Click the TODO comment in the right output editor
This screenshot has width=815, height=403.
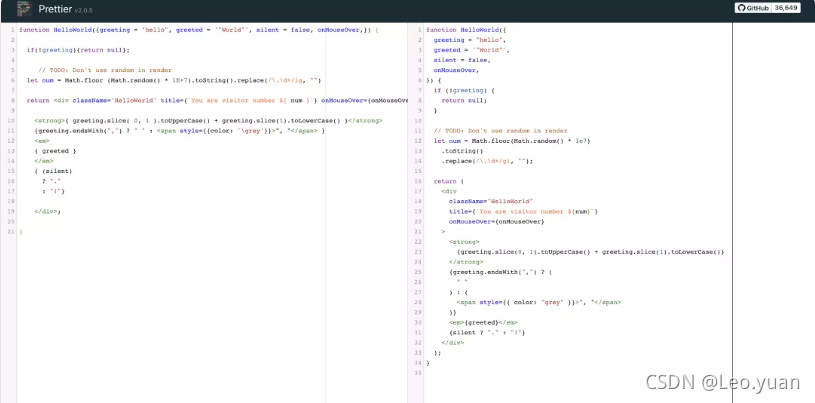point(501,131)
